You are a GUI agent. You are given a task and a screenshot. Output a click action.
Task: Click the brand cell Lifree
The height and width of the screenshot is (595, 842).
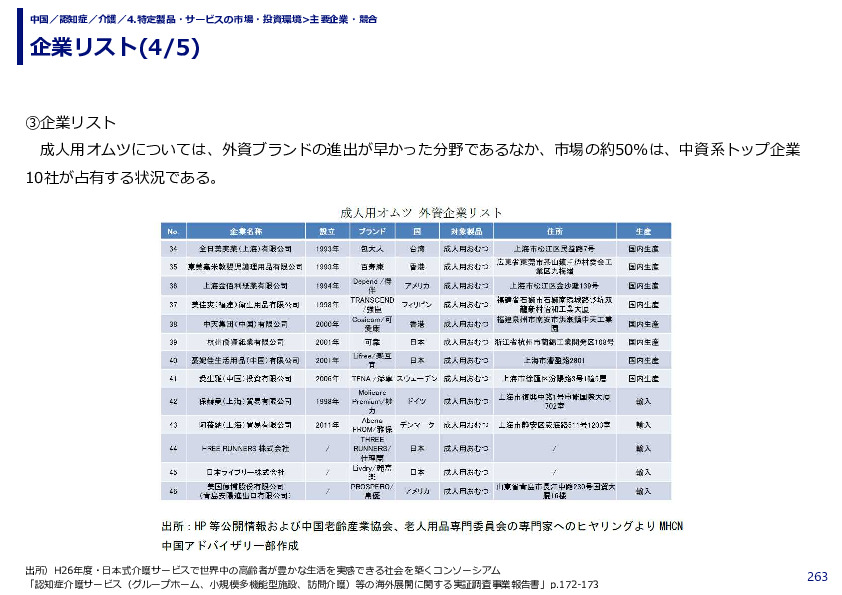(372, 360)
